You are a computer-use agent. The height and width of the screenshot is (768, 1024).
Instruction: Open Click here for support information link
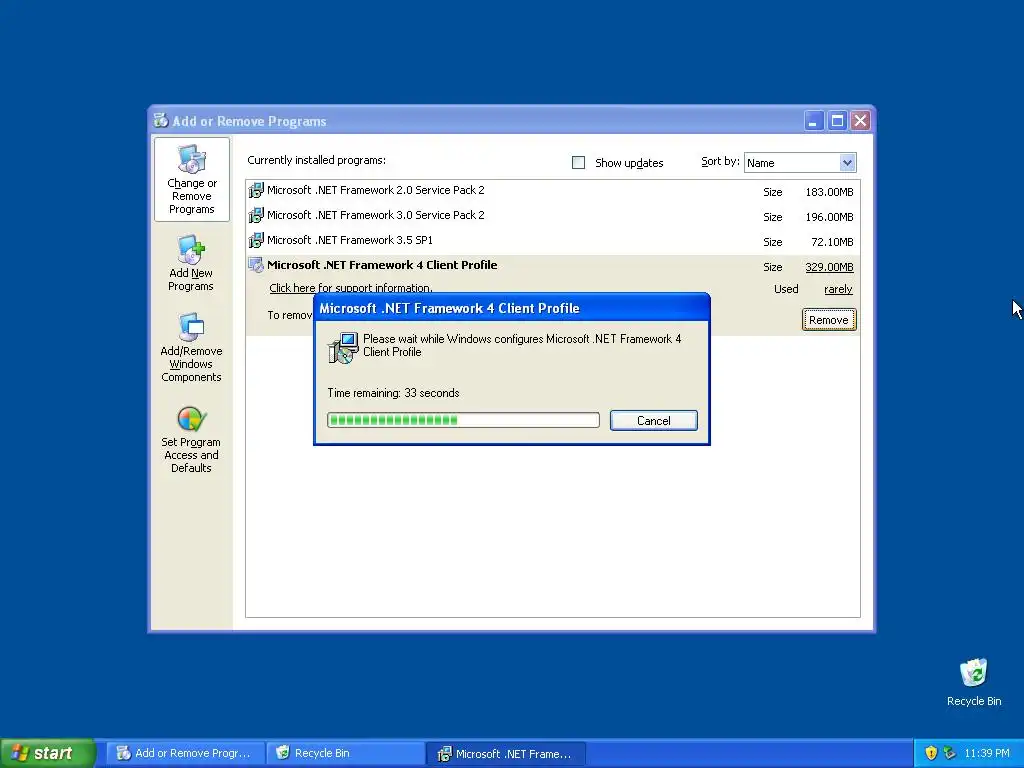pos(351,288)
